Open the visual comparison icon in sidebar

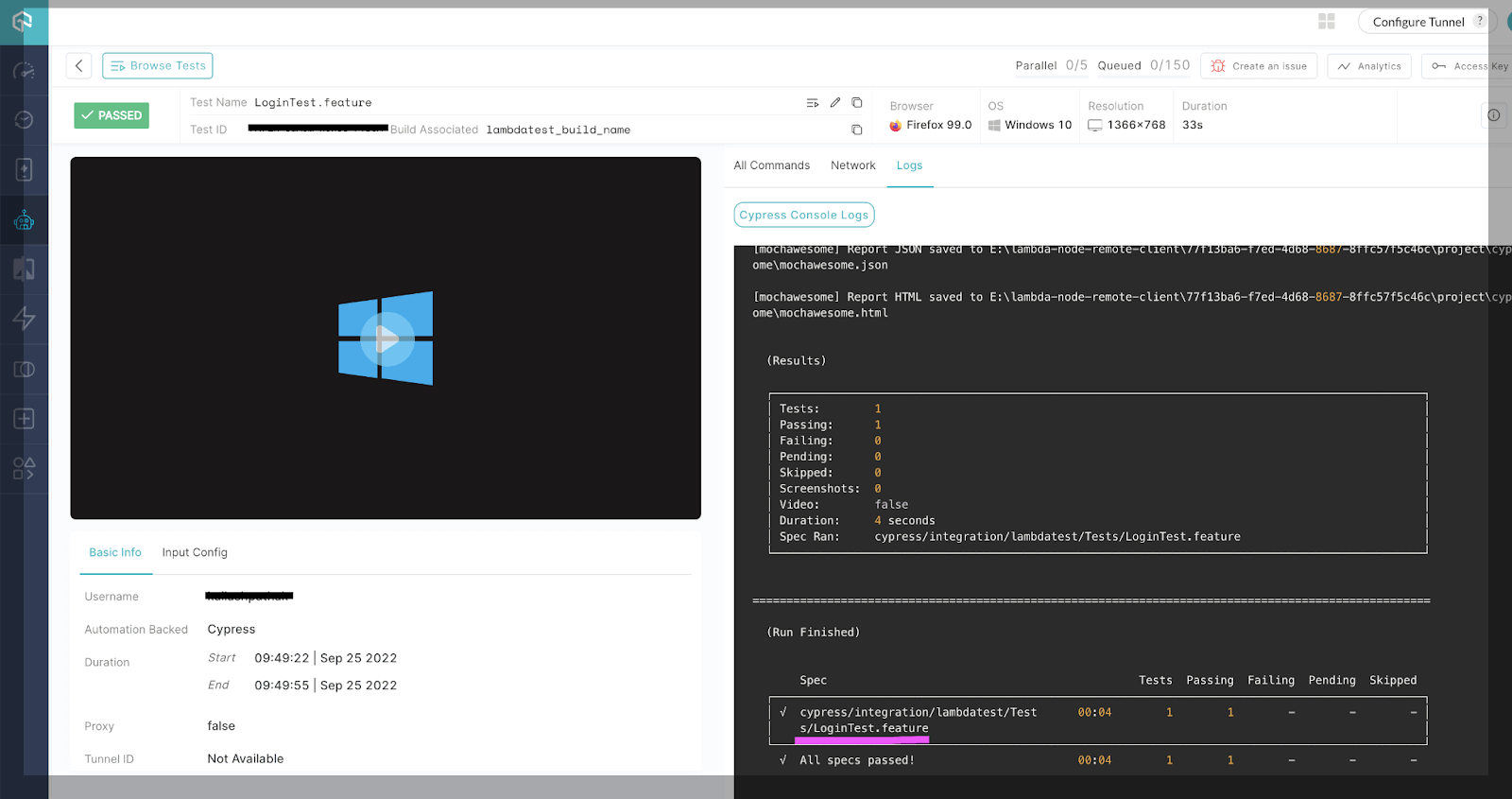[24, 269]
